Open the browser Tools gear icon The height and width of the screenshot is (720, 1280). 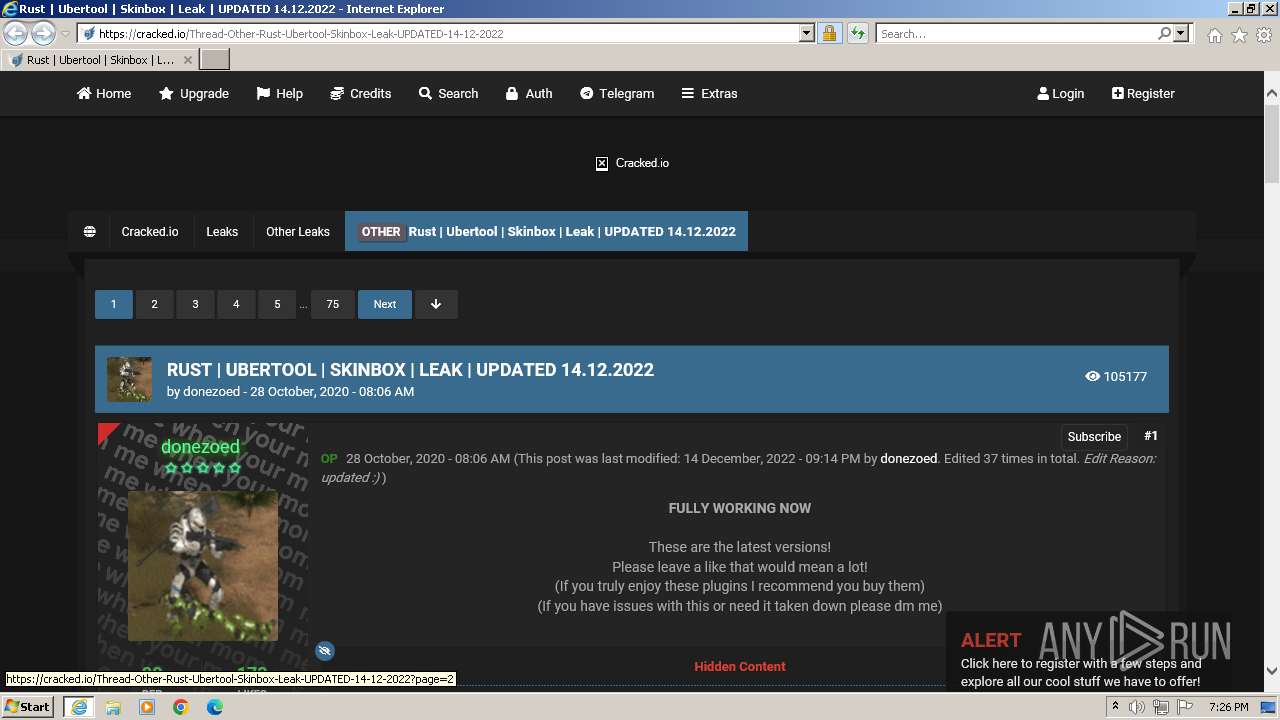pos(1264,34)
